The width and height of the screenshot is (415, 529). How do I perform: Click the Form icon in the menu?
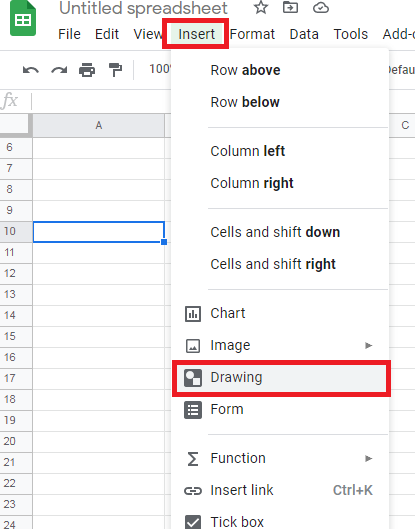pos(193,410)
